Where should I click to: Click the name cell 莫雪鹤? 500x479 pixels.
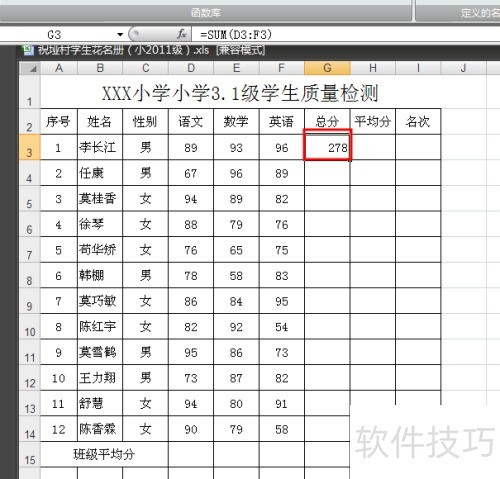[x=100, y=352]
